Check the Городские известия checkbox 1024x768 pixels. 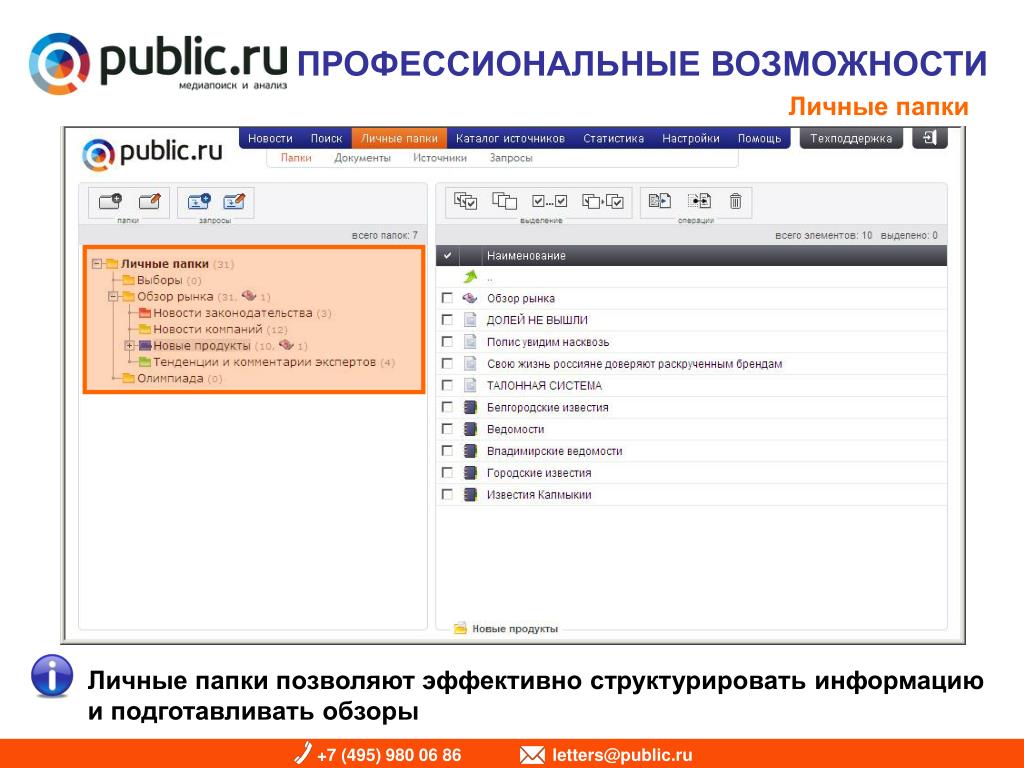tap(447, 472)
